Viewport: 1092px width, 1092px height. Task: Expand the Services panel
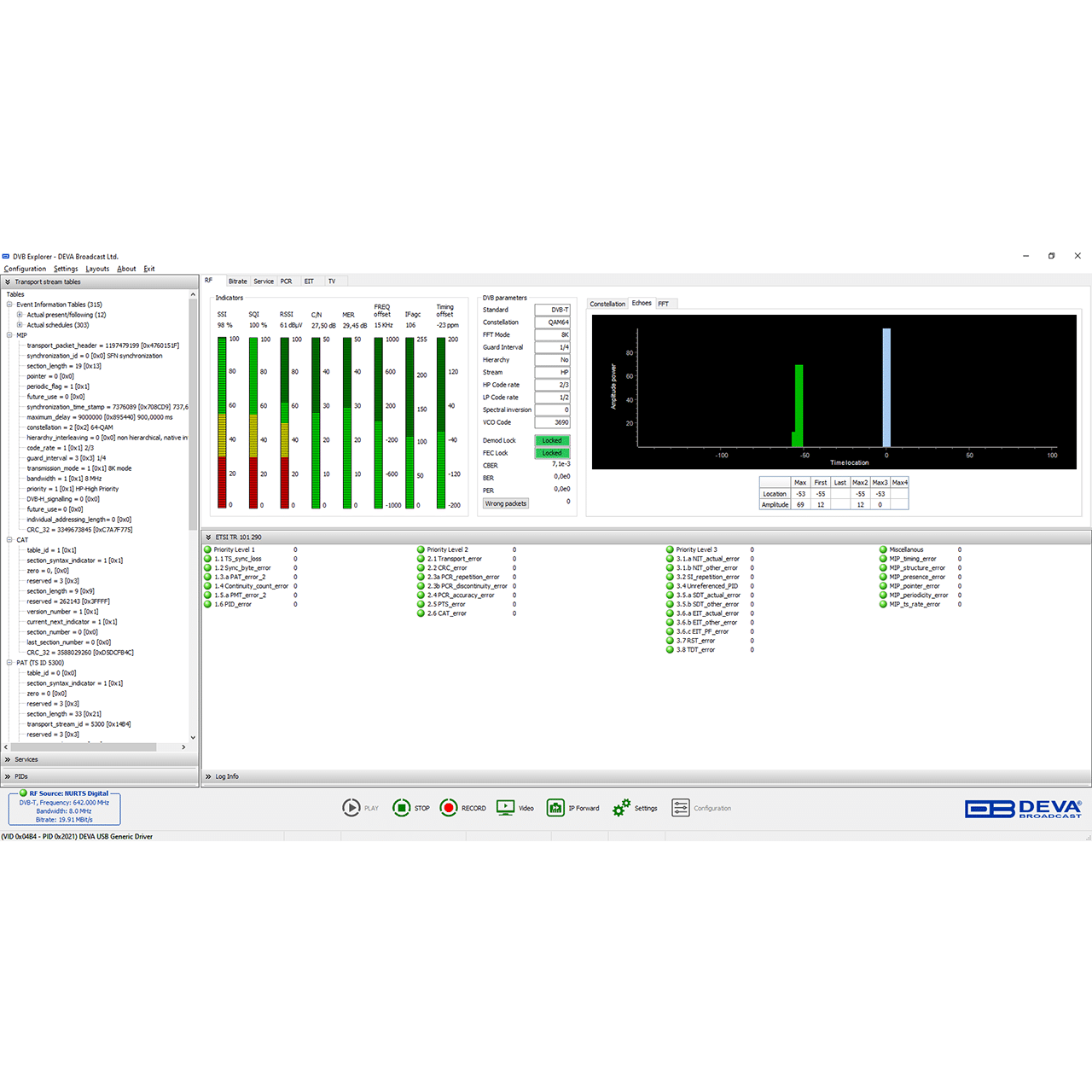point(8,759)
